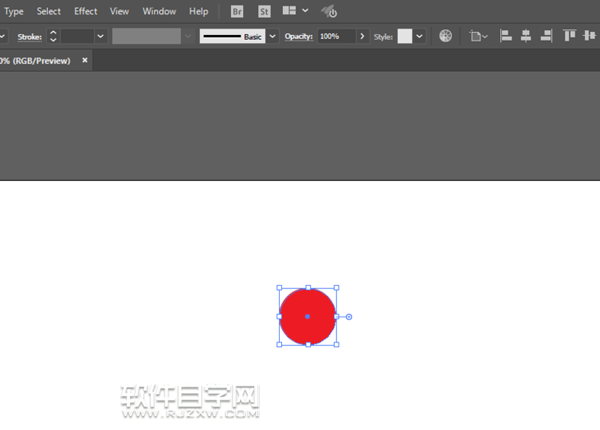Click the stroke weight input field

click(77, 36)
